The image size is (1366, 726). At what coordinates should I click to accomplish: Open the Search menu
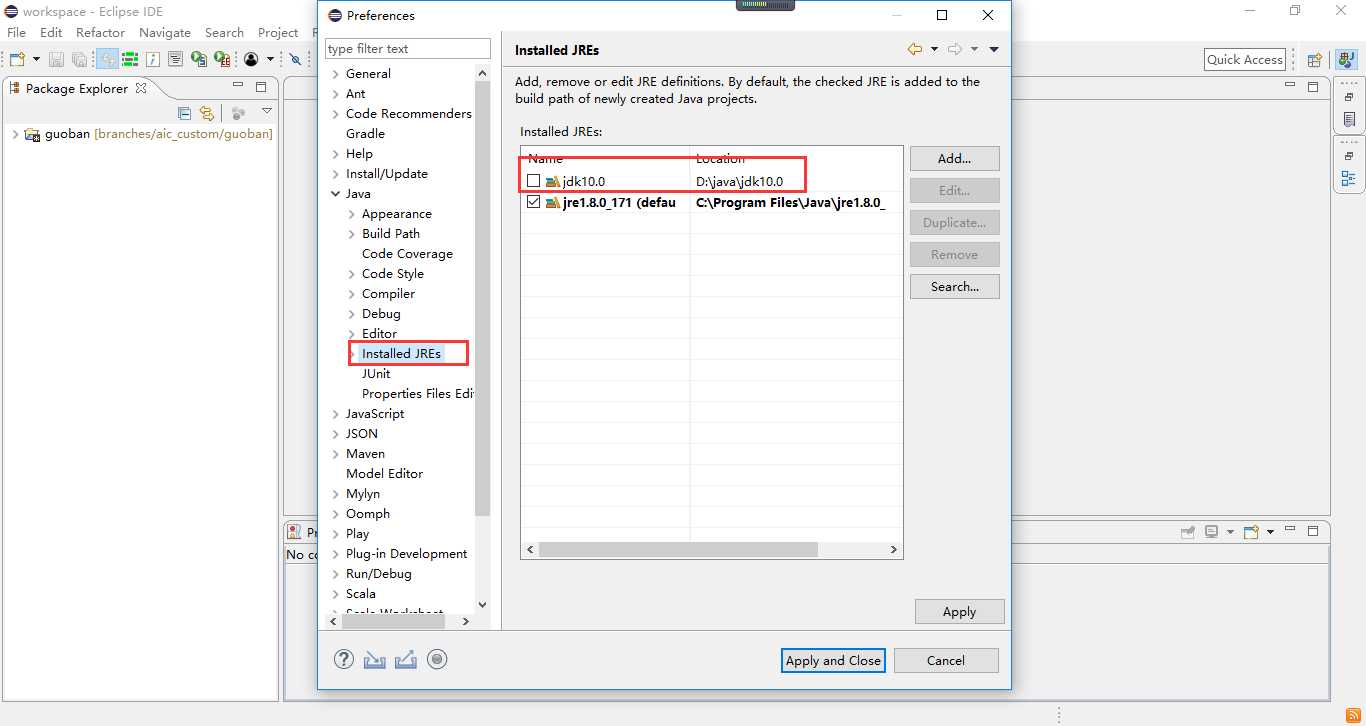224,32
